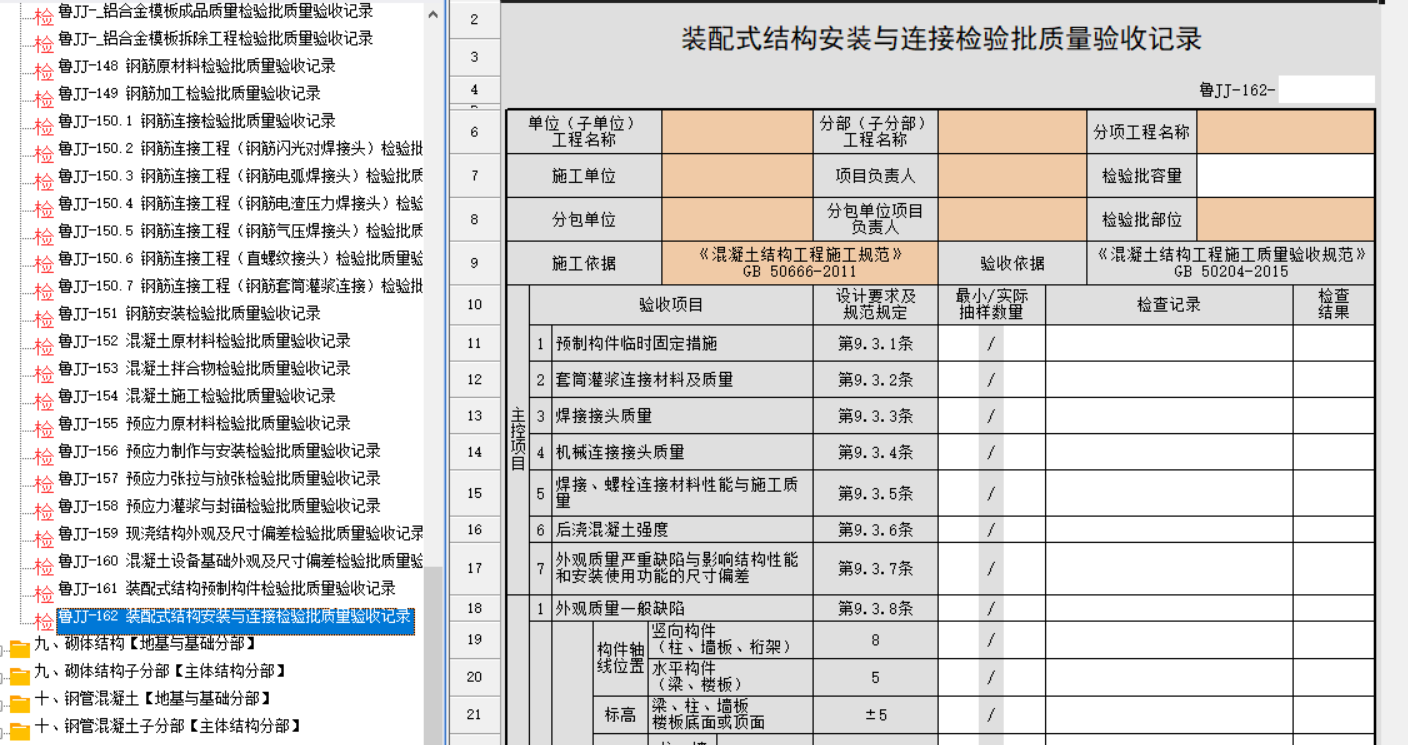
Task: Click the 检验批容量 blank input cell
Action: 1285,176
